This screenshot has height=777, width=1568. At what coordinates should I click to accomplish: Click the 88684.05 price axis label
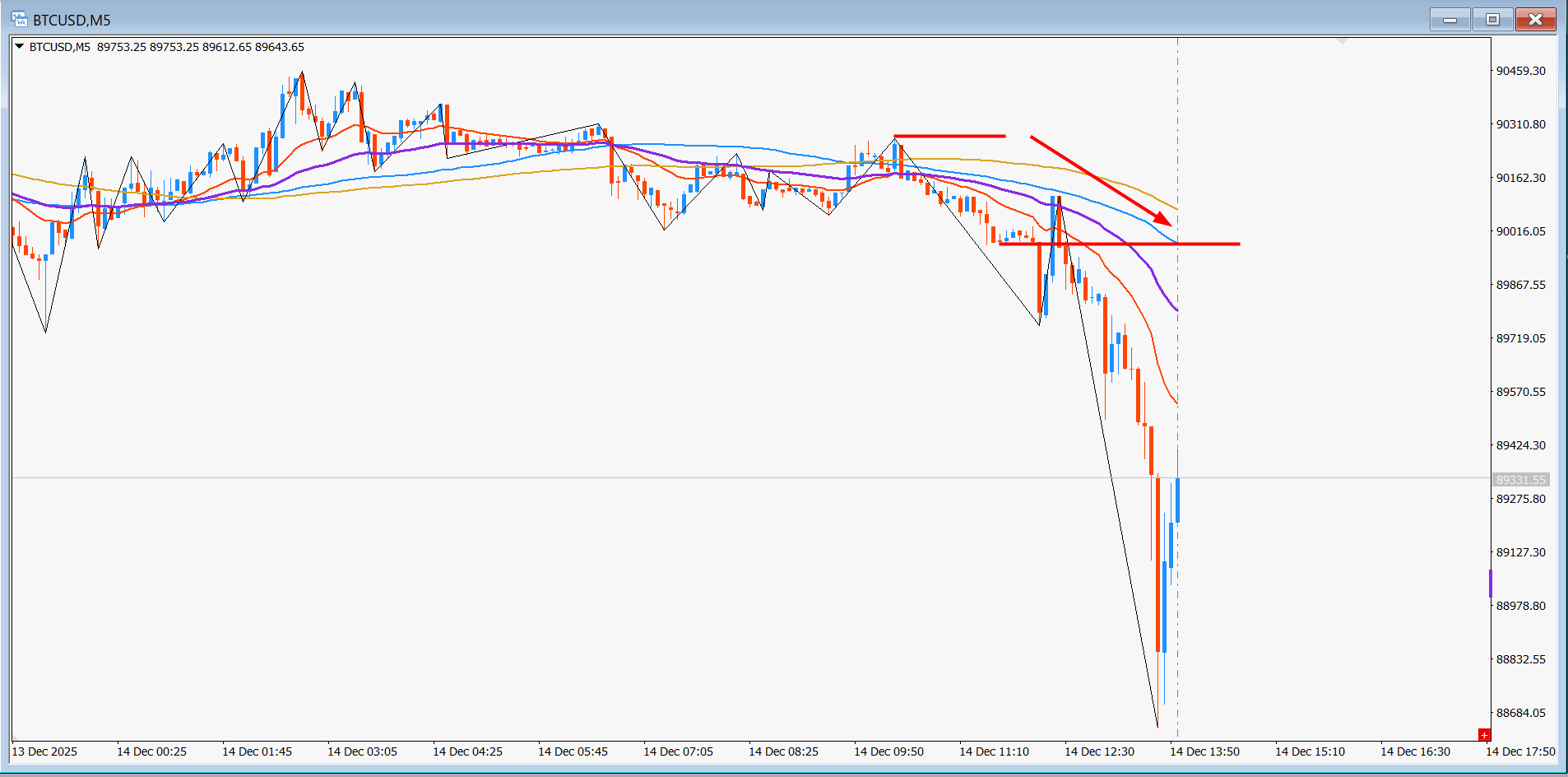[x=1520, y=713]
